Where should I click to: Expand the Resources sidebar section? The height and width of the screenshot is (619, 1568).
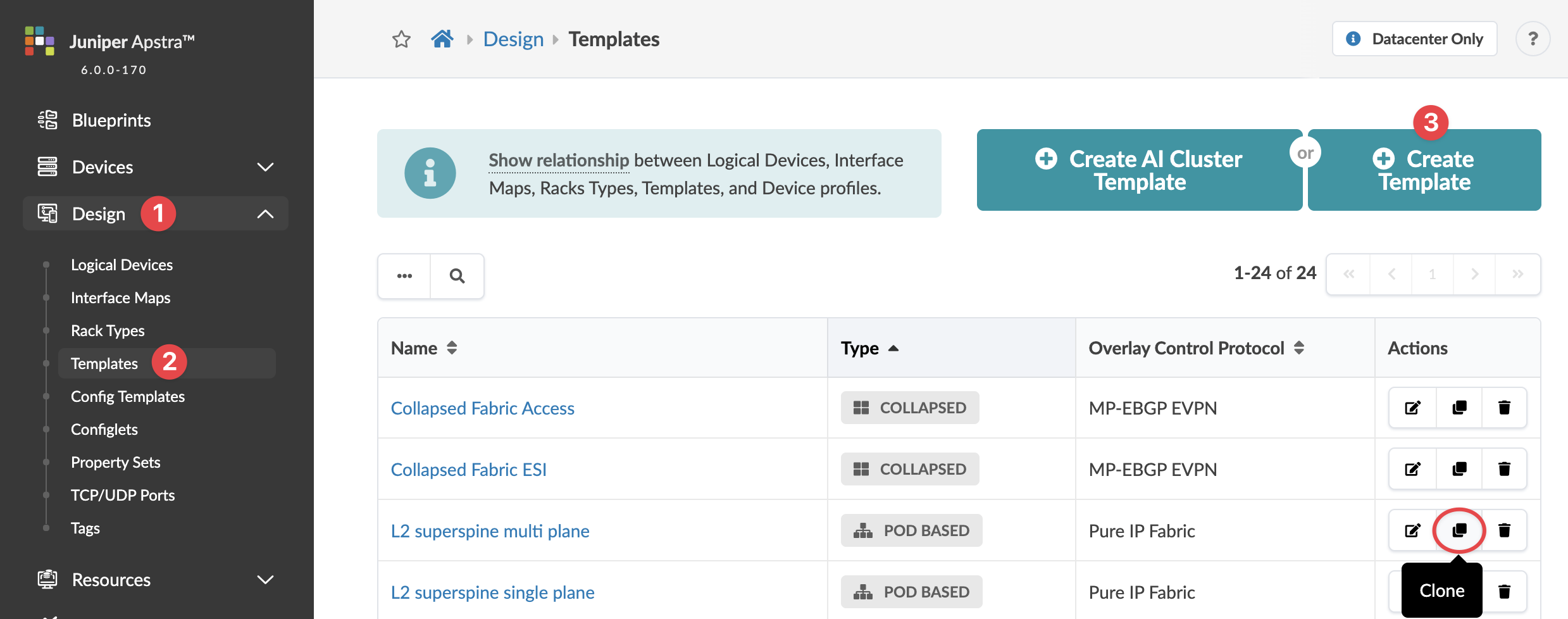pyautogui.click(x=265, y=580)
